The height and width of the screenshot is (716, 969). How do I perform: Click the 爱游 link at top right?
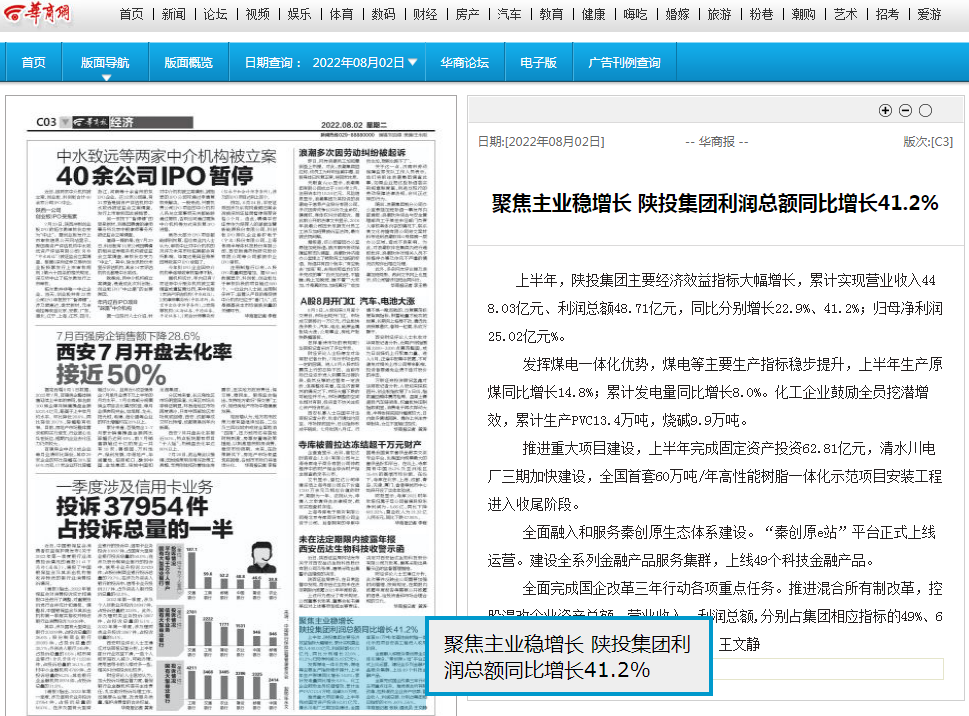pyautogui.click(x=929, y=14)
